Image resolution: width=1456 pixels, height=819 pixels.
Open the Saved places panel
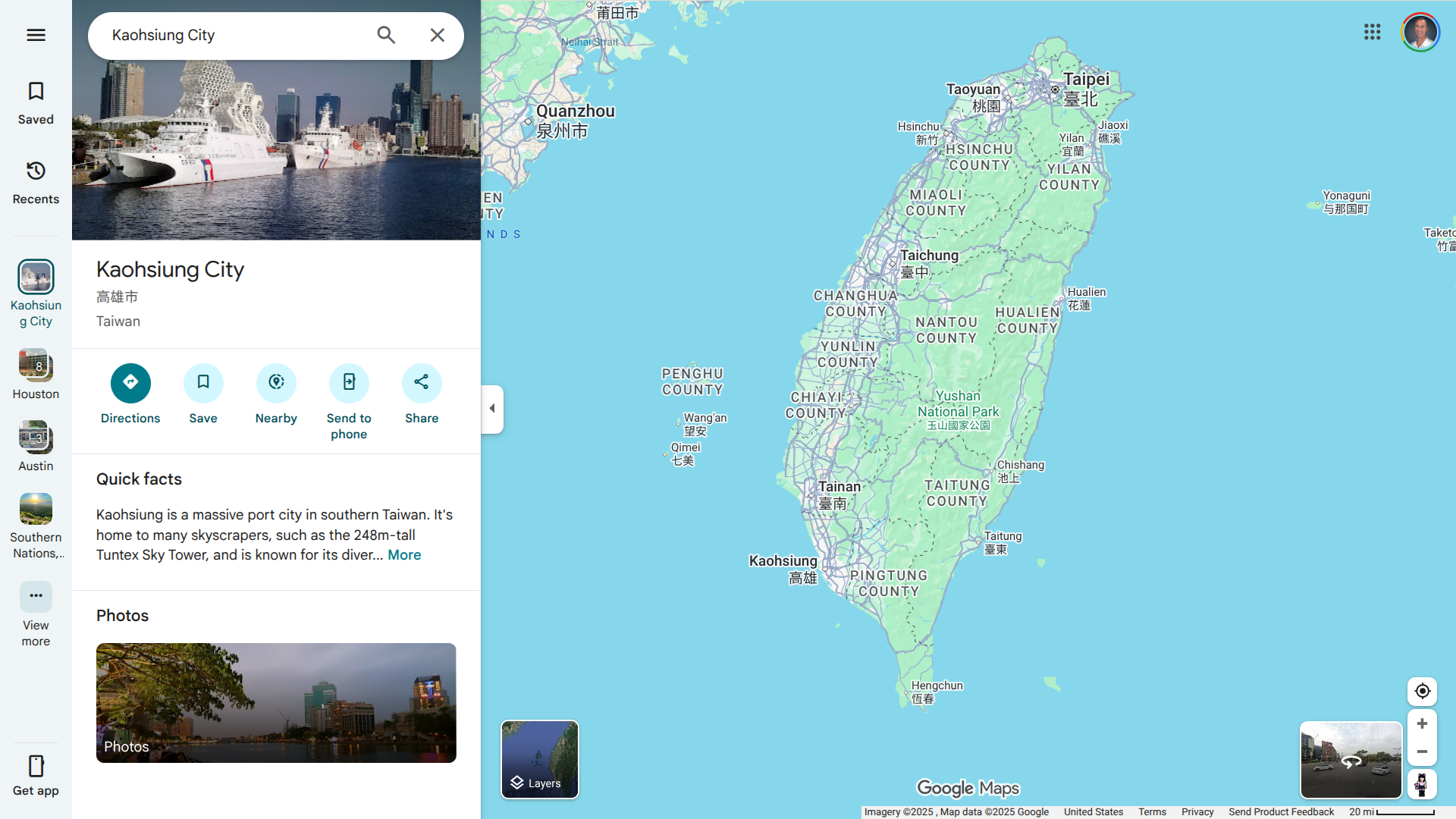[x=36, y=102]
